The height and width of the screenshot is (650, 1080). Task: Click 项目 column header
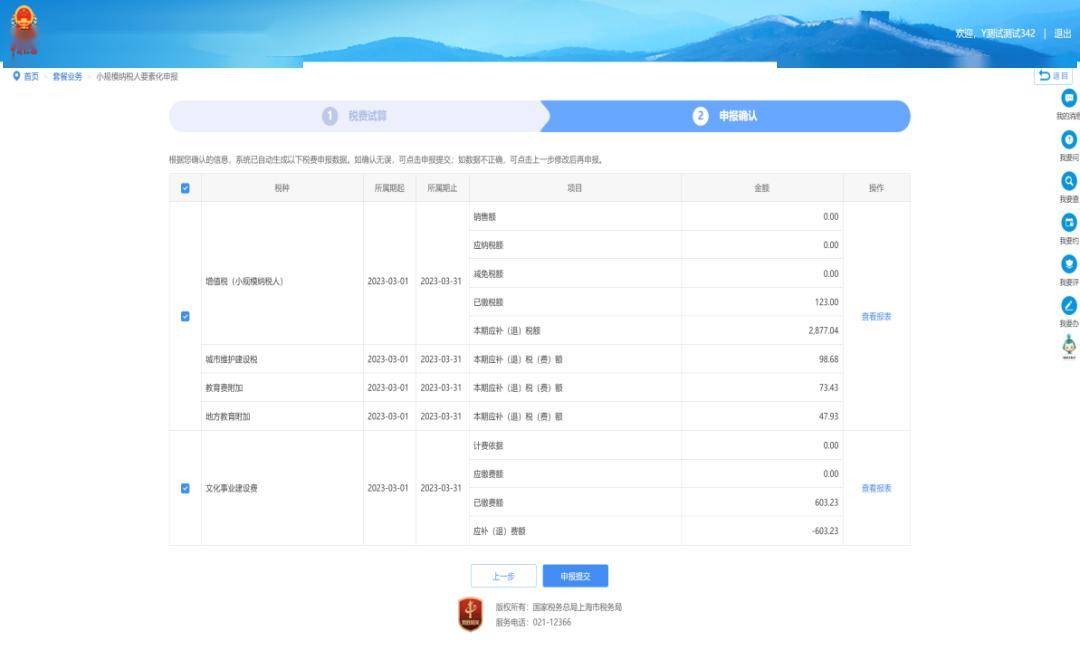[x=574, y=188]
